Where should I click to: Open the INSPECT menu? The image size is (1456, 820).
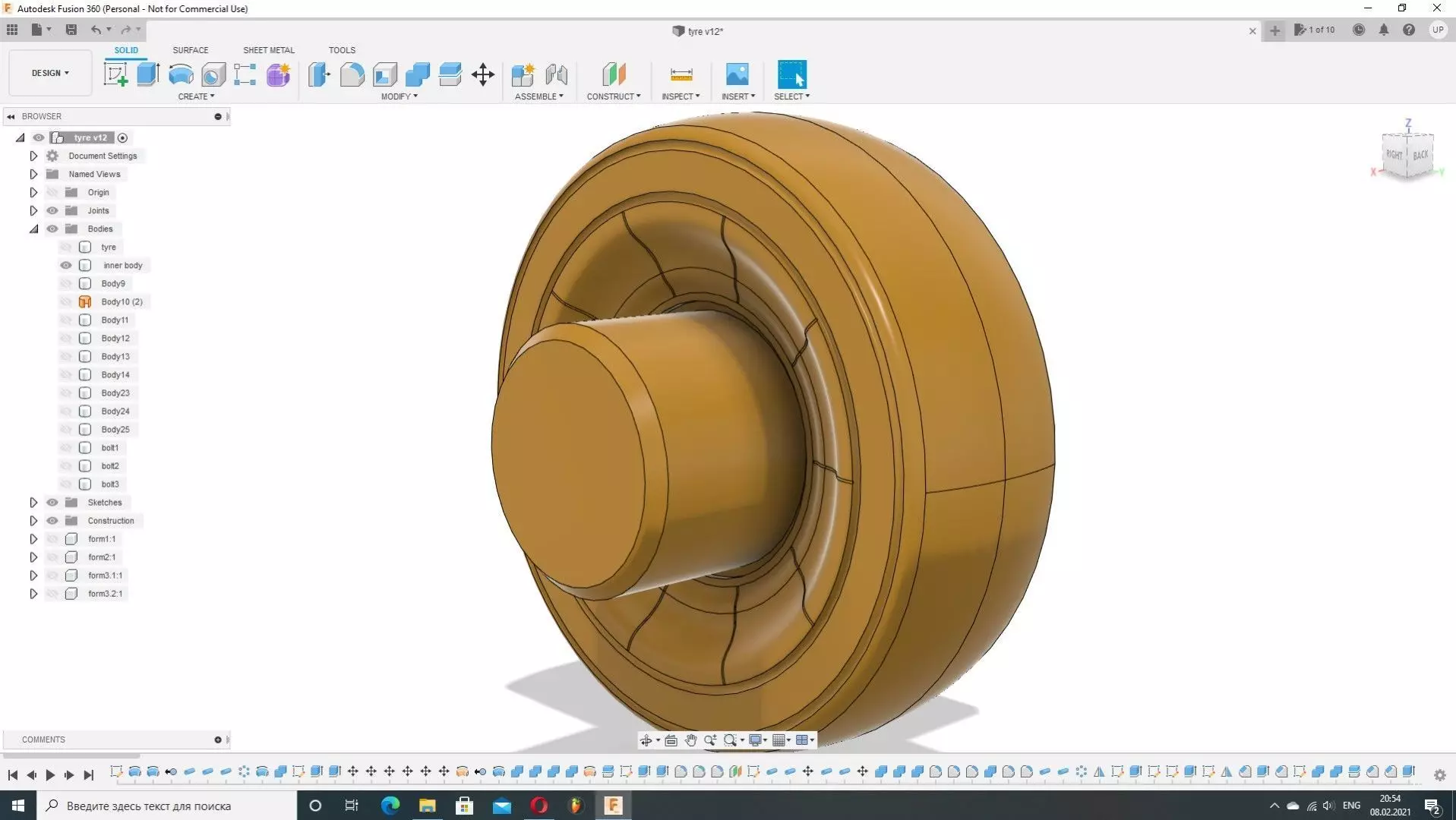coord(681,96)
